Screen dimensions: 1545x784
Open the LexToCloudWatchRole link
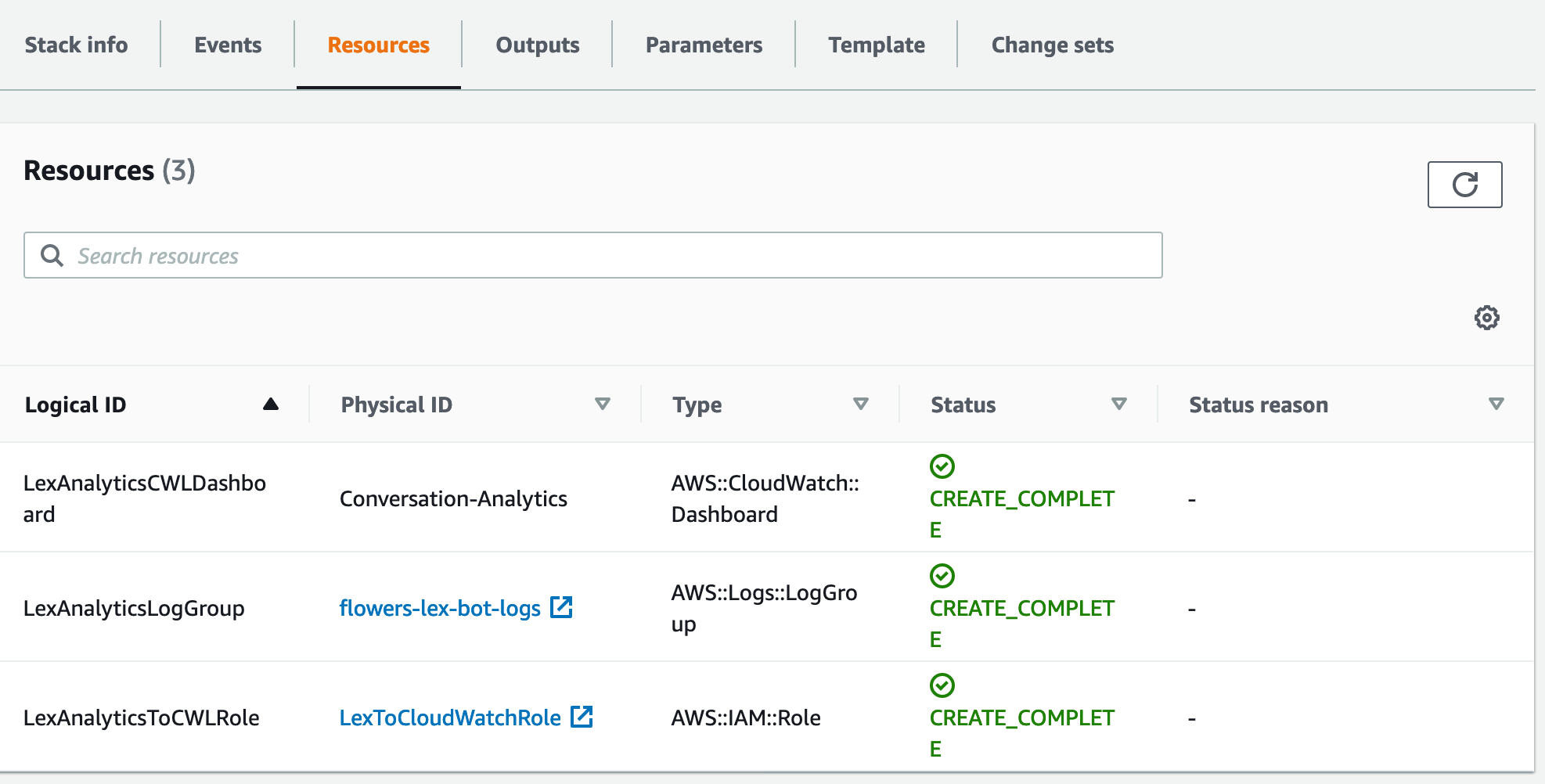[x=449, y=717]
